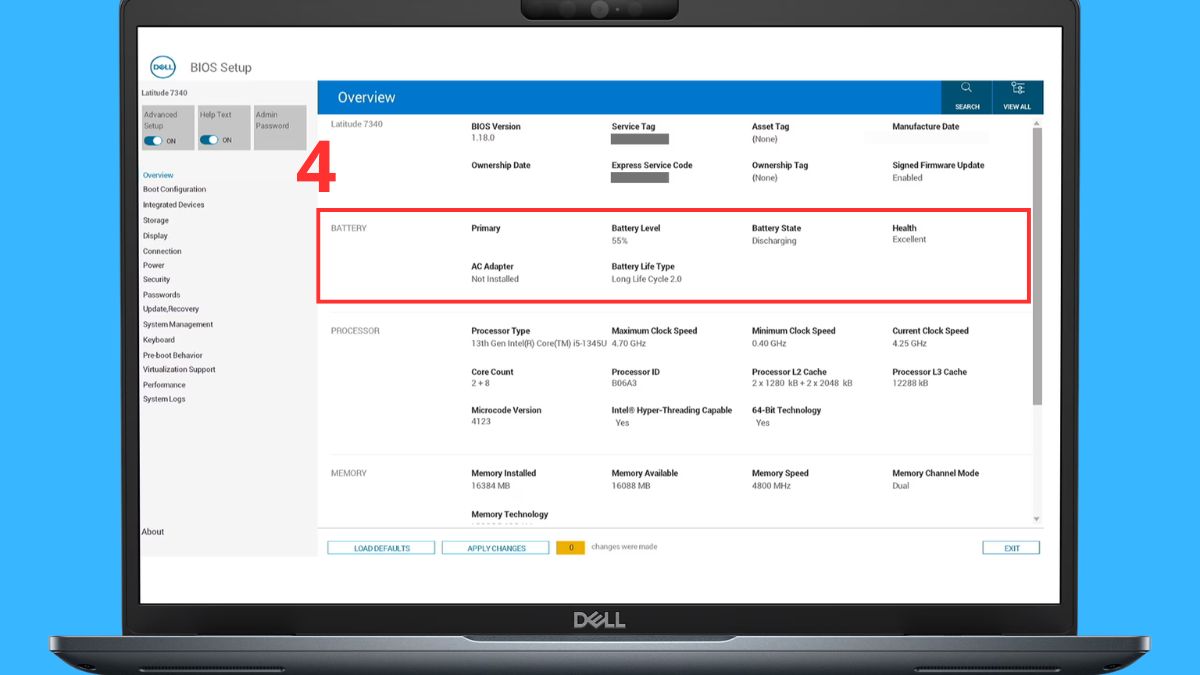Click the BIOS Version value 1.18.0
This screenshot has width=1200, height=675.
click(484, 138)
